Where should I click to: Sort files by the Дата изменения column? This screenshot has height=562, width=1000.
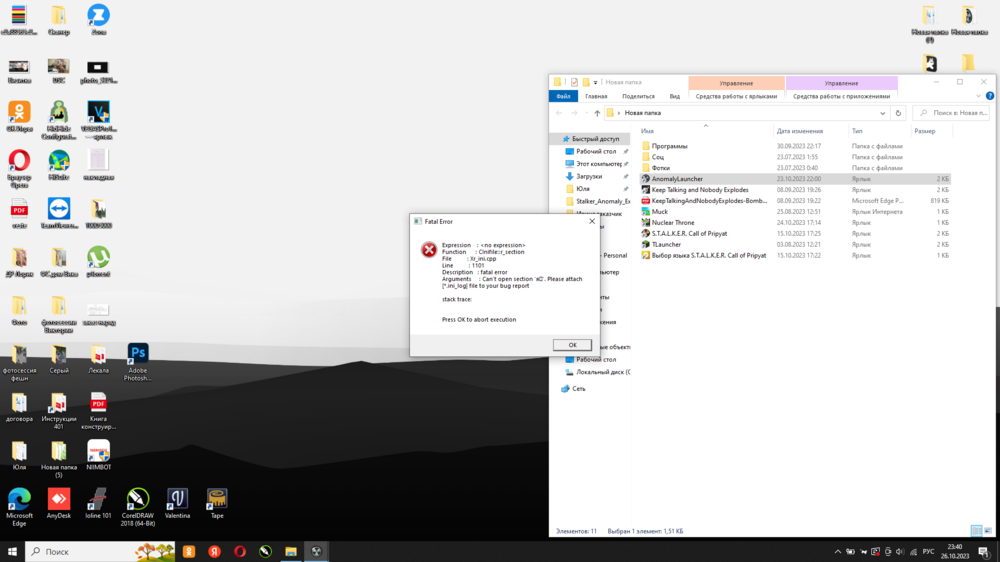[x=799, y=131]
